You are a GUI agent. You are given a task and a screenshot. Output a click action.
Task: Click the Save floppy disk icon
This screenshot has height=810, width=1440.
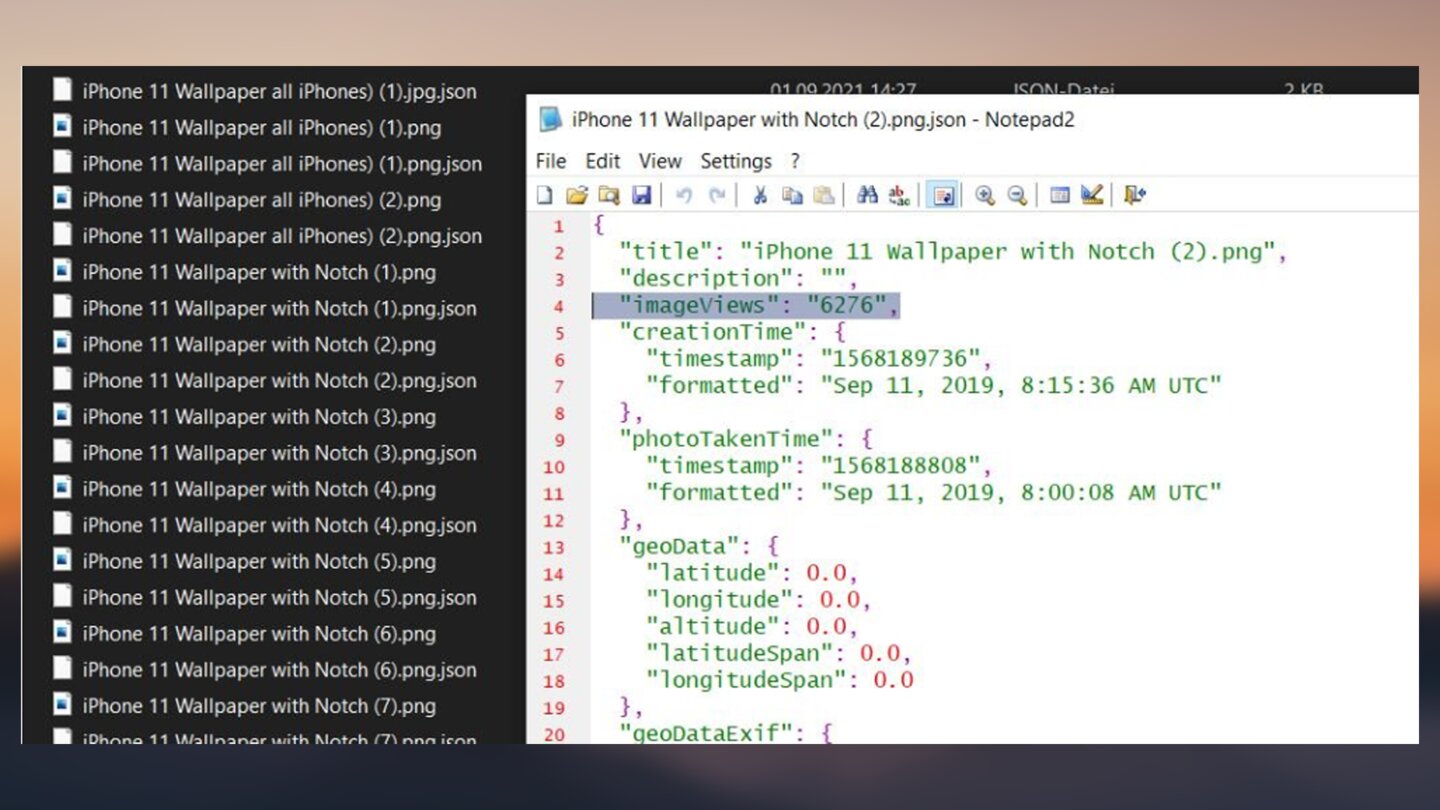tap(641, 195)
